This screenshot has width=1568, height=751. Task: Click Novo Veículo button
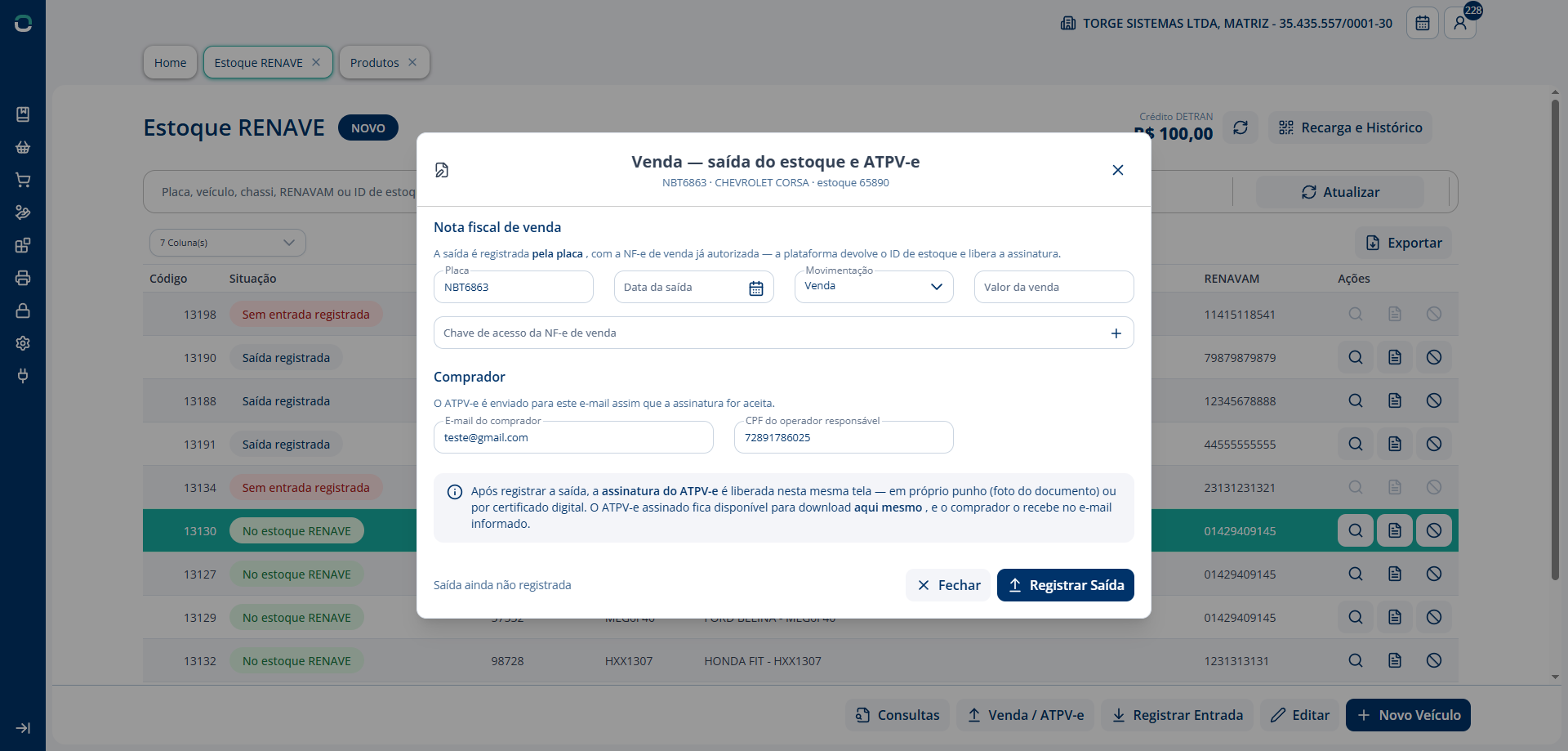pyautogui.click(x=1408, y=715)
